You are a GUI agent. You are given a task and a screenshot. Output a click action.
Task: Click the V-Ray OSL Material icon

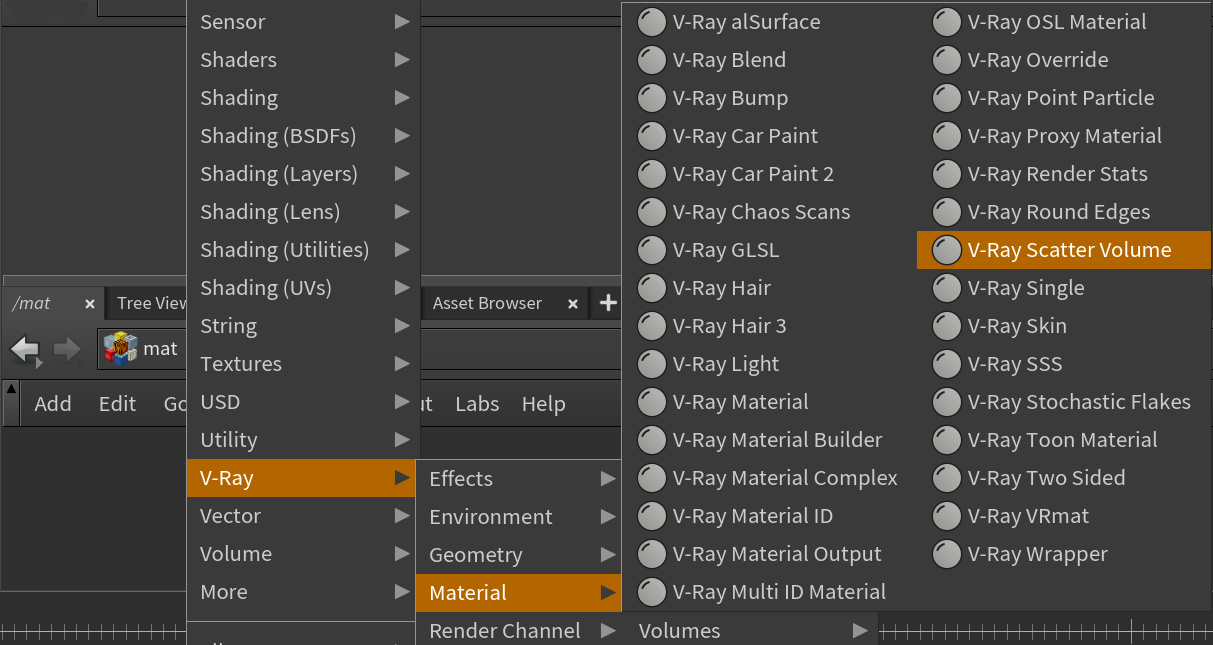click(947, 22)
